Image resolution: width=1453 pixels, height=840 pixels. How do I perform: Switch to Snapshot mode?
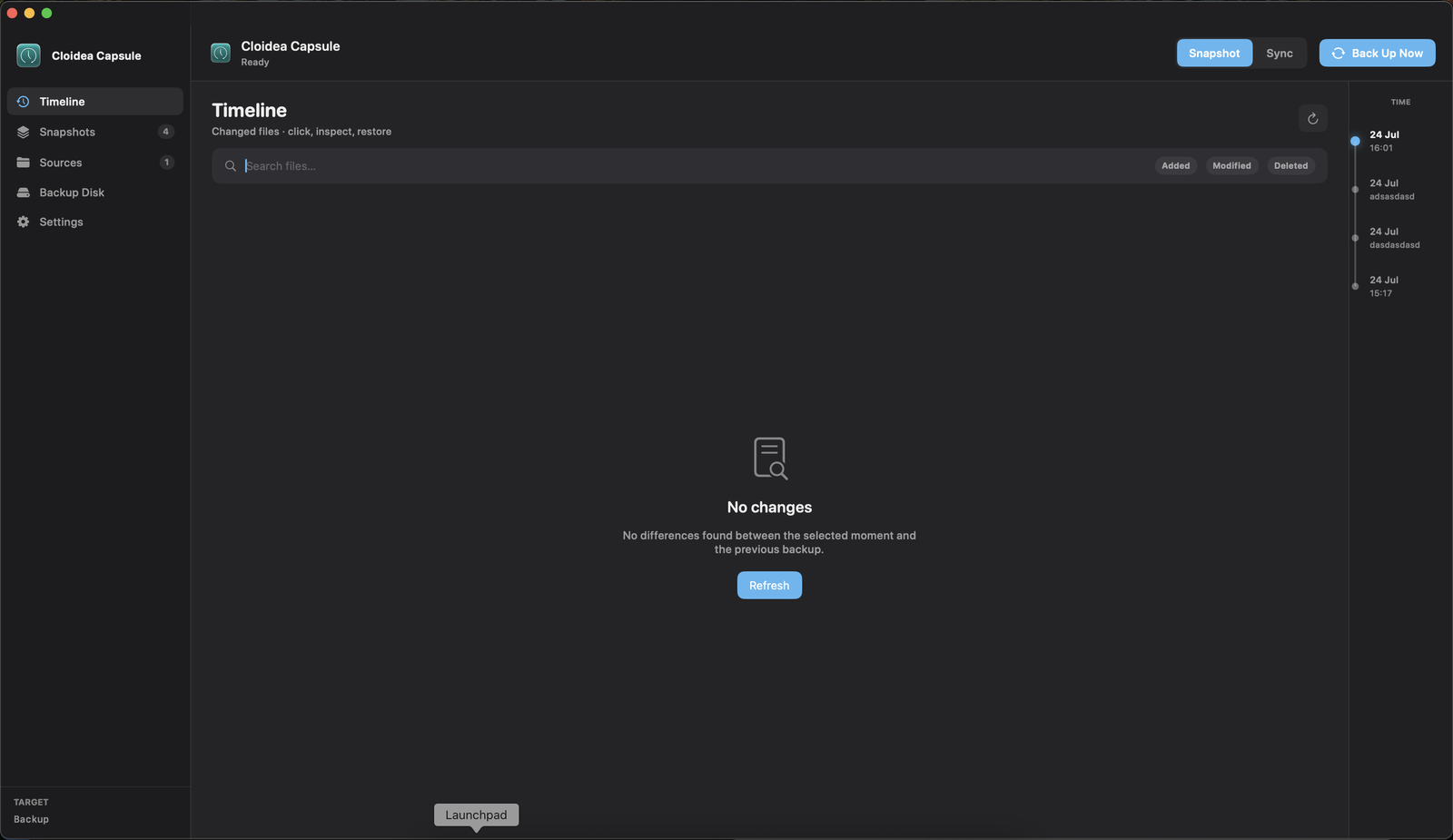click(1214, 54)
